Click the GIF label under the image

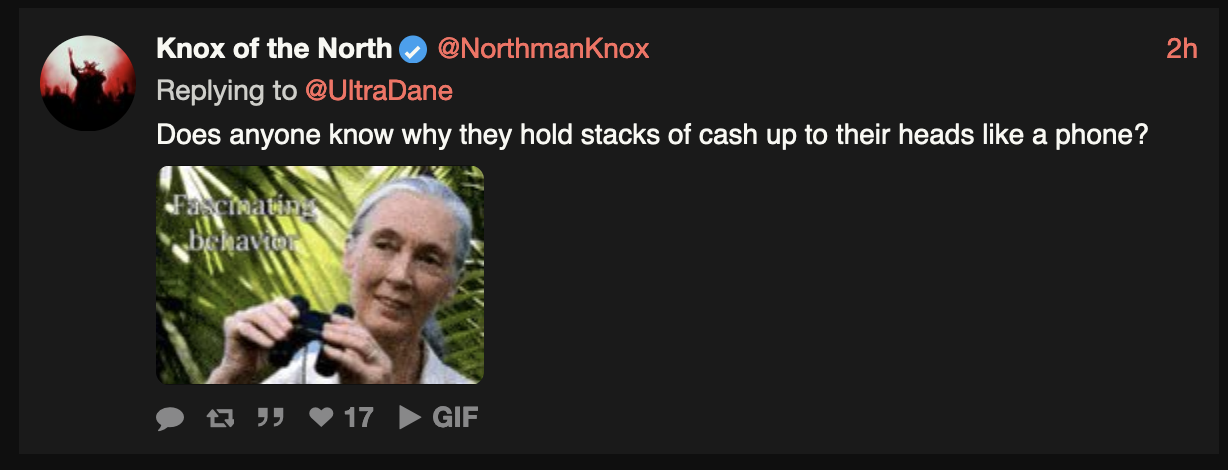(x=455, y=418)
